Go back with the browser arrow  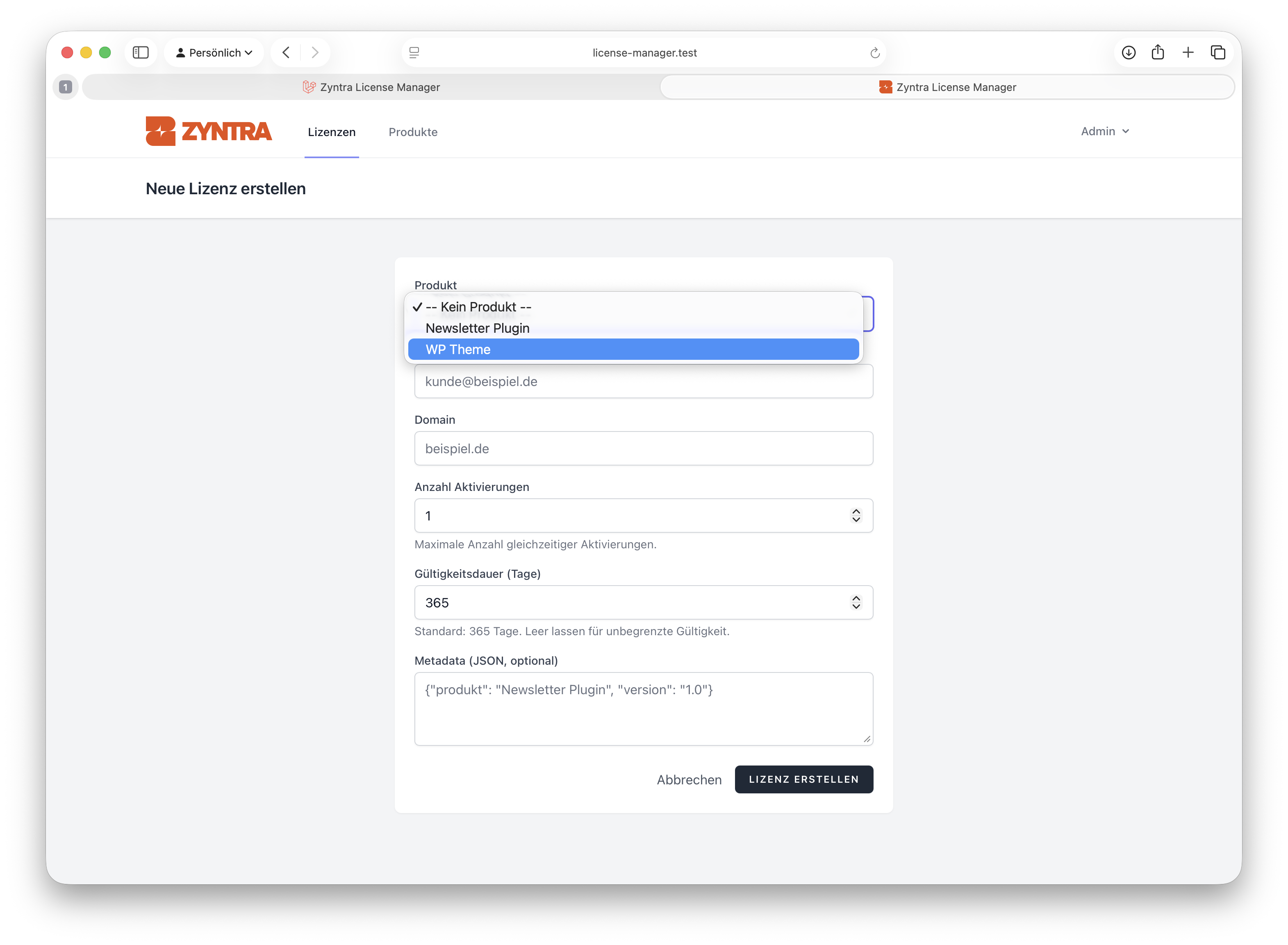tap(286, 52)
